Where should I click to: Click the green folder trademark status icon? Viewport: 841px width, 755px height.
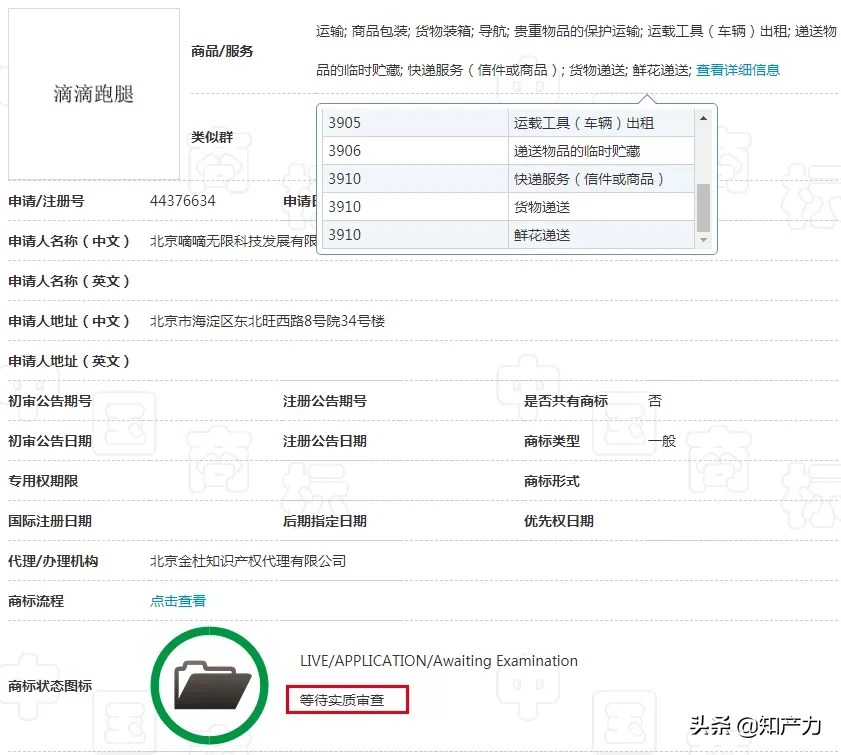pos(210,685)
